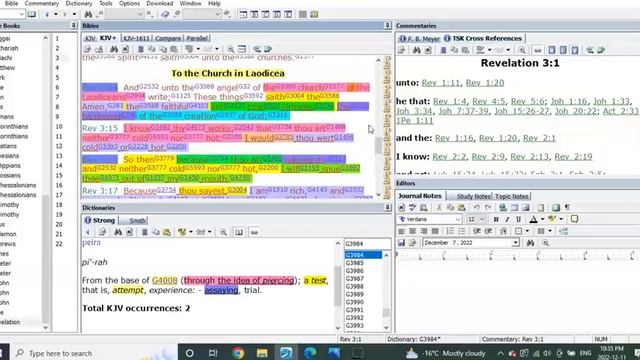Image resolution: width=640 pixels, height=360 pixels.
Task: Toggle Bold formatting in Editors
Action: pos(496,219)
